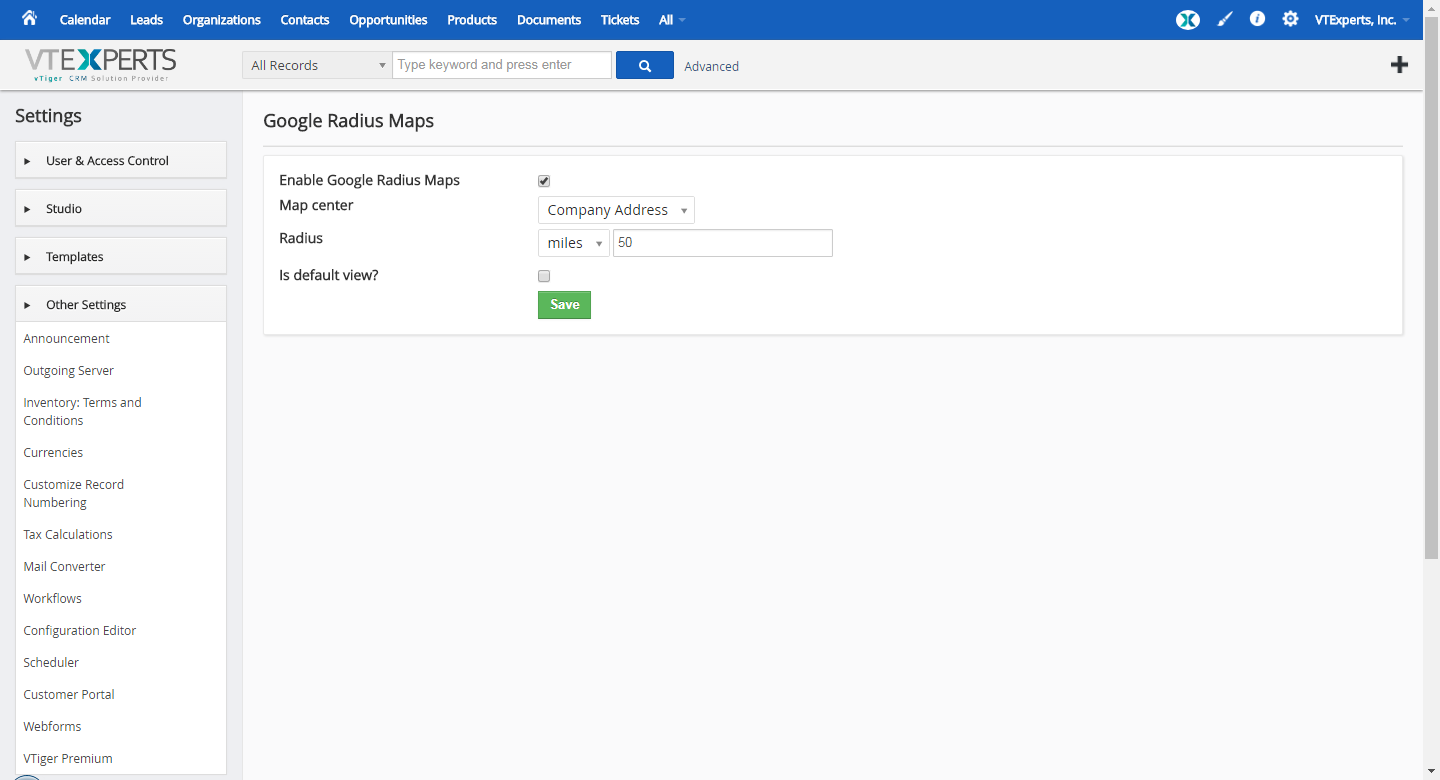
Task: Open the Tickets module
Action: click(620, 20)
